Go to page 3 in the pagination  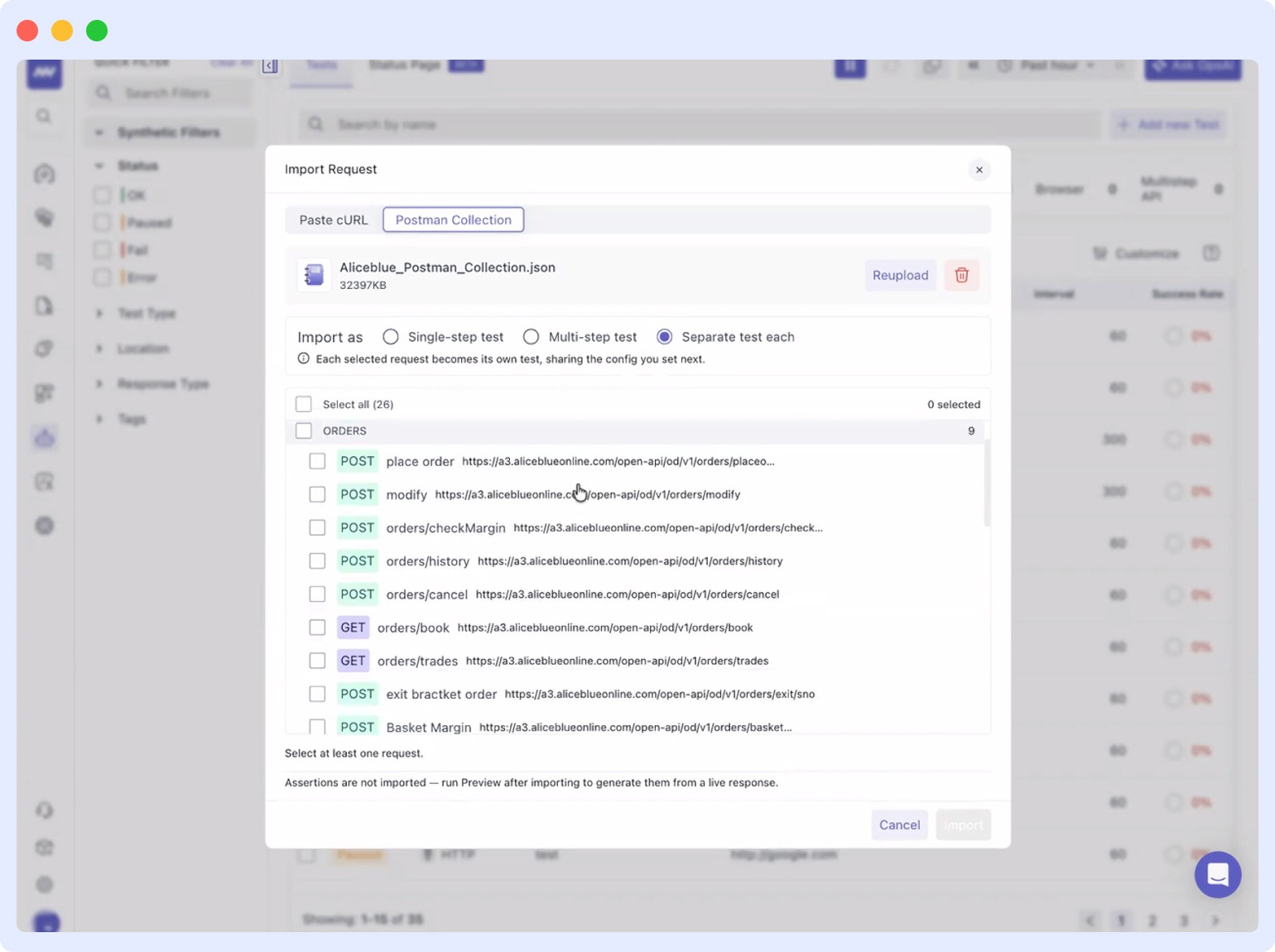point(1184,921)
